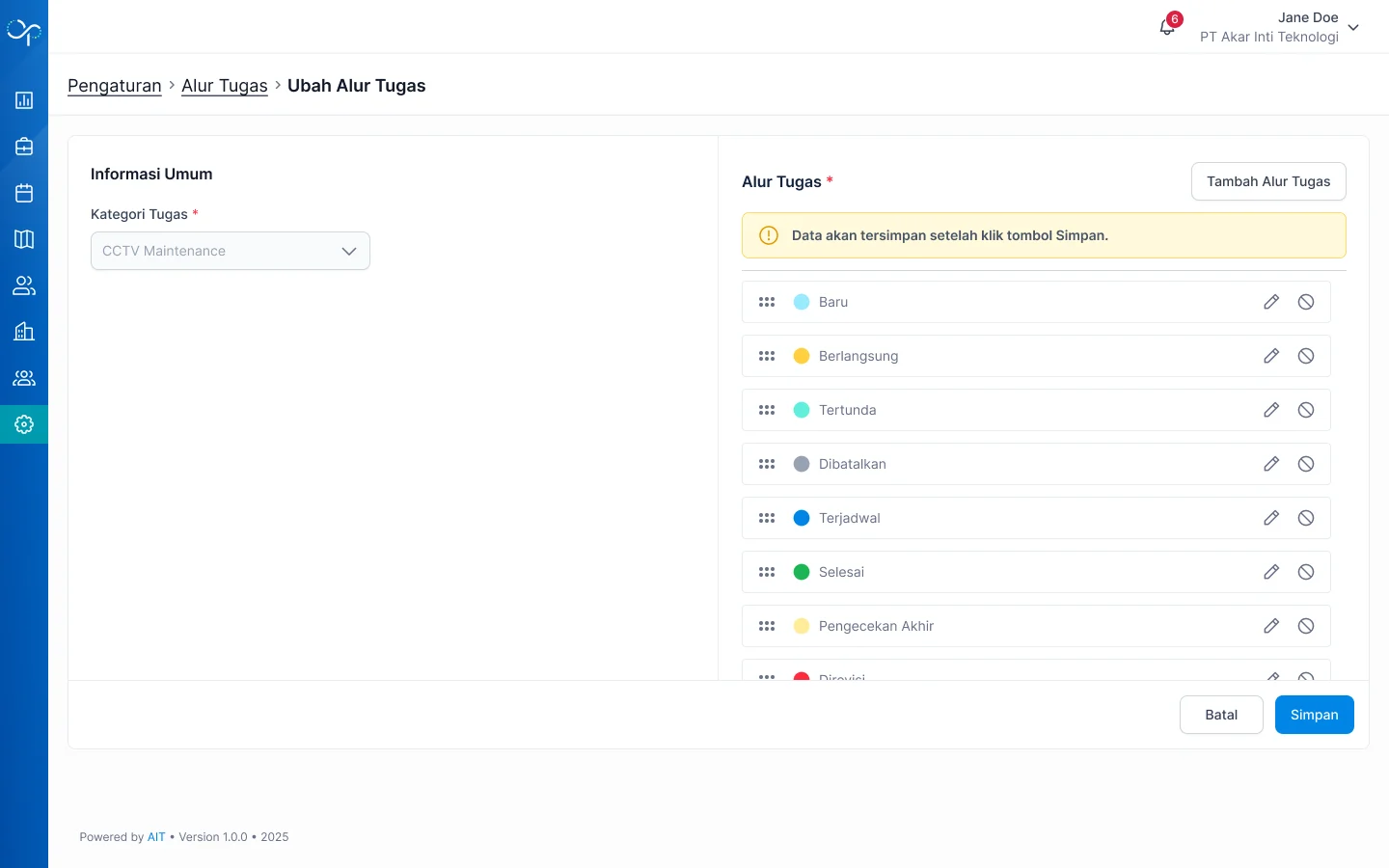Open the users icon in sidebar
Image resolution: width=1389 pixels, height=868 pixels.
[24, 285]
